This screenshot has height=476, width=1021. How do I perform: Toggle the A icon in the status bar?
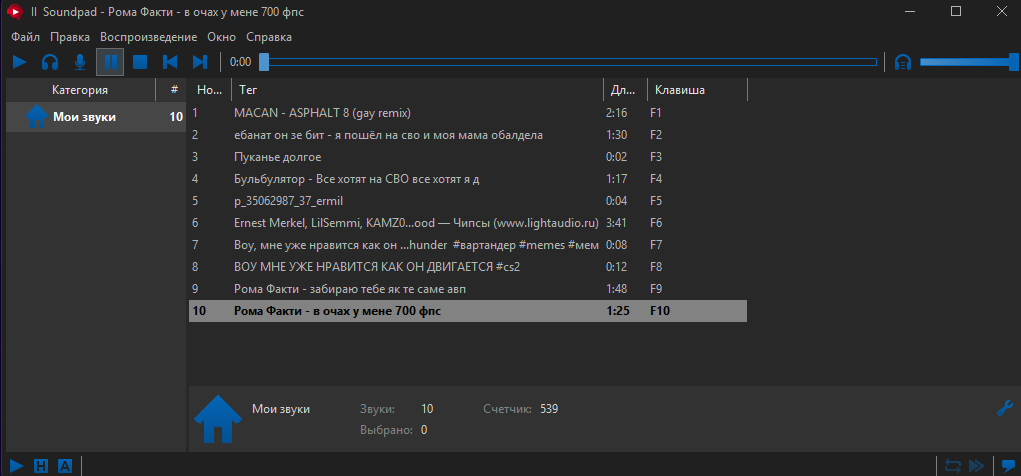coord(64,466)
